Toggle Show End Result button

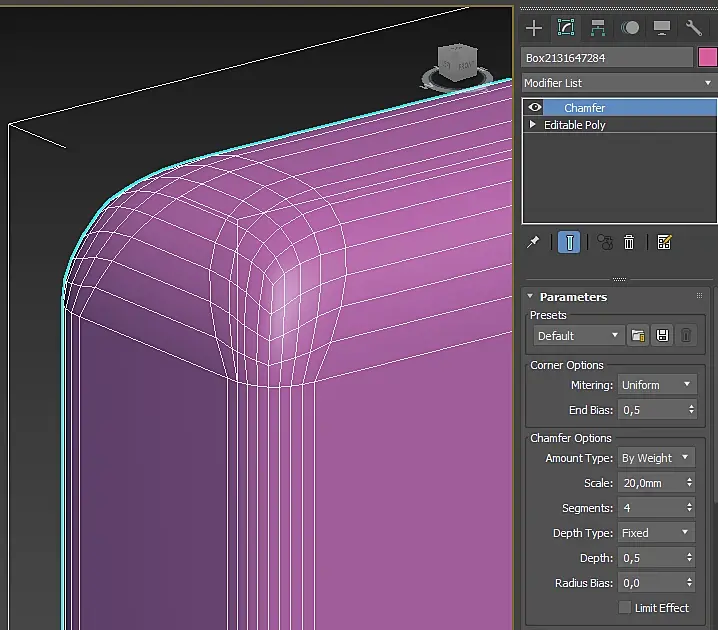[x=568, y=242]
